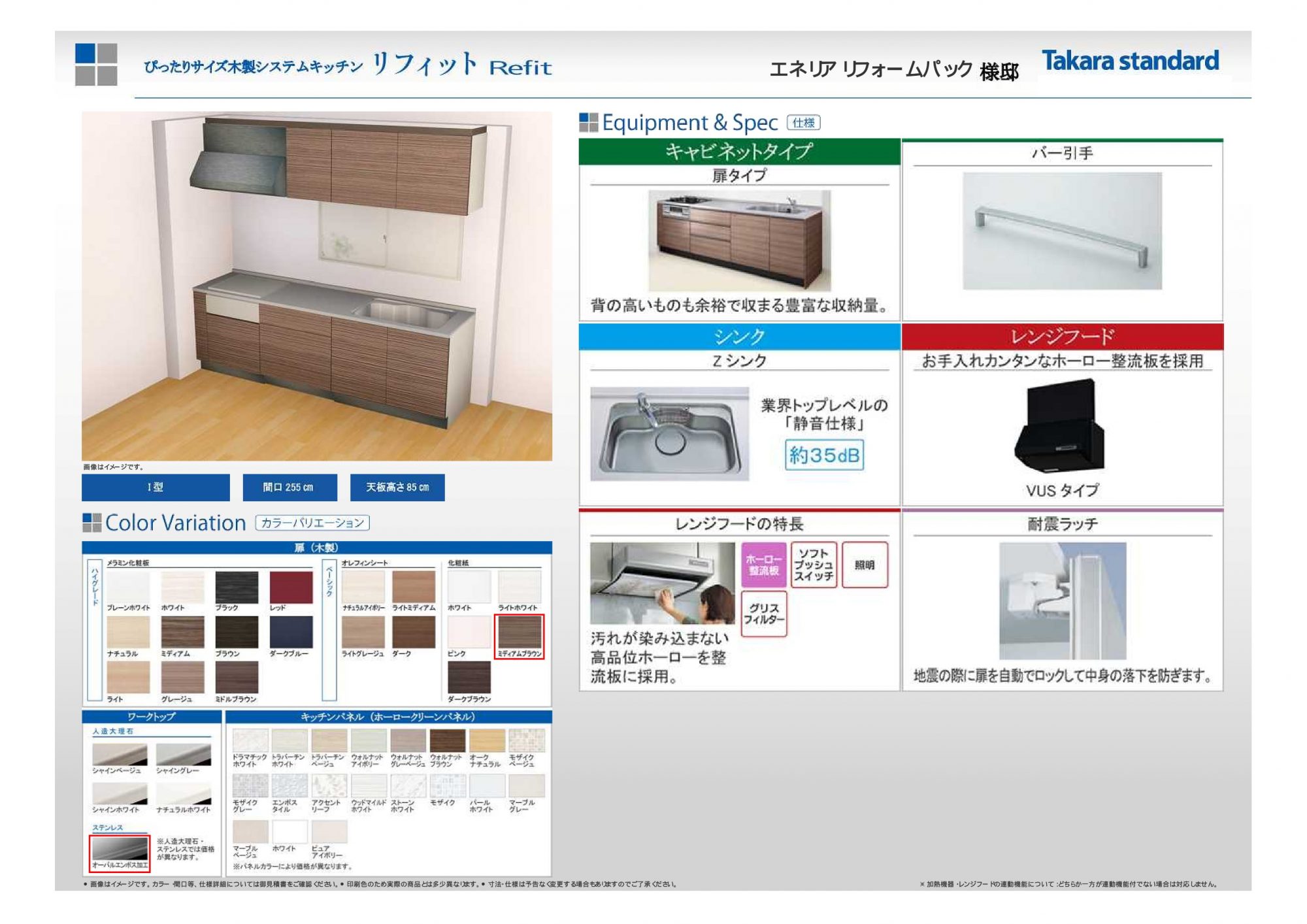This screenshot has width=1307, height=924.
Task: Click the black VUS タイプ range hood image
Action: (x=1060, y=426)
